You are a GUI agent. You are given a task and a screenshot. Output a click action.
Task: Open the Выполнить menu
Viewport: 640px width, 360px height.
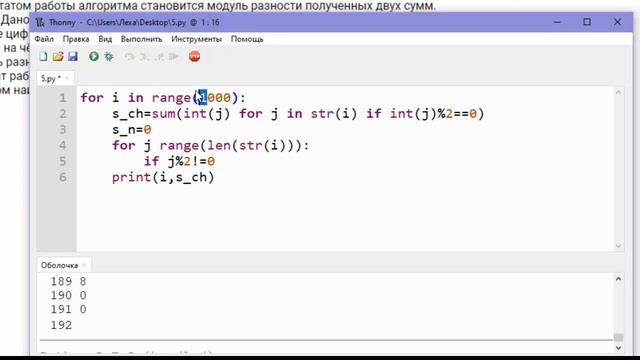142,39
